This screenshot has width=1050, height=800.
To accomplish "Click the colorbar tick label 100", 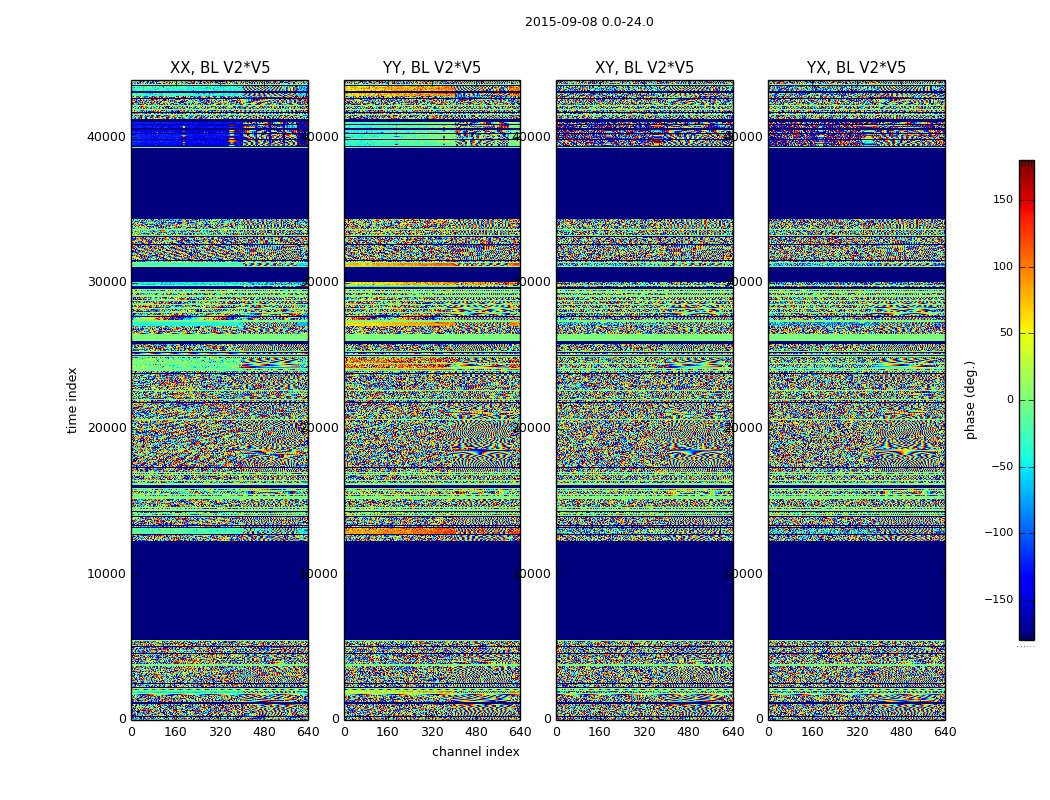I will [1003, 266].
